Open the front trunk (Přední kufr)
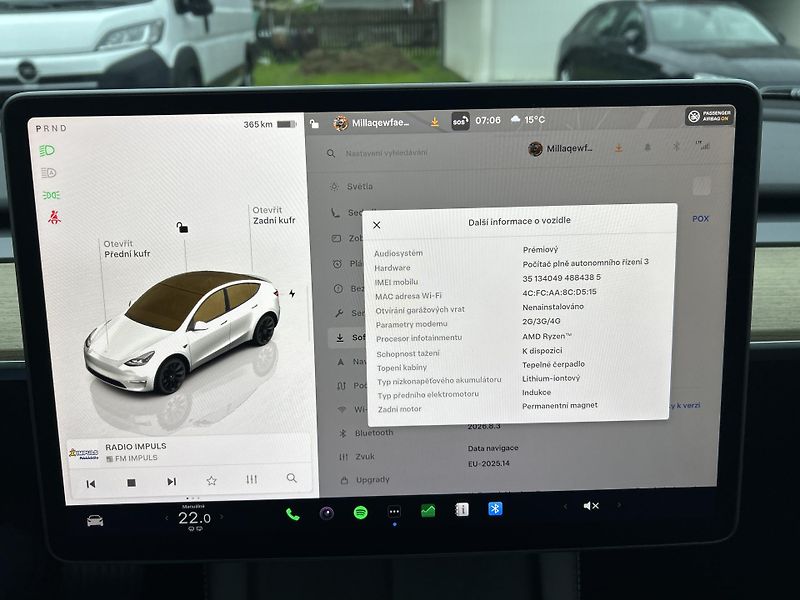 pyautogui.click(x=127, y=249)
